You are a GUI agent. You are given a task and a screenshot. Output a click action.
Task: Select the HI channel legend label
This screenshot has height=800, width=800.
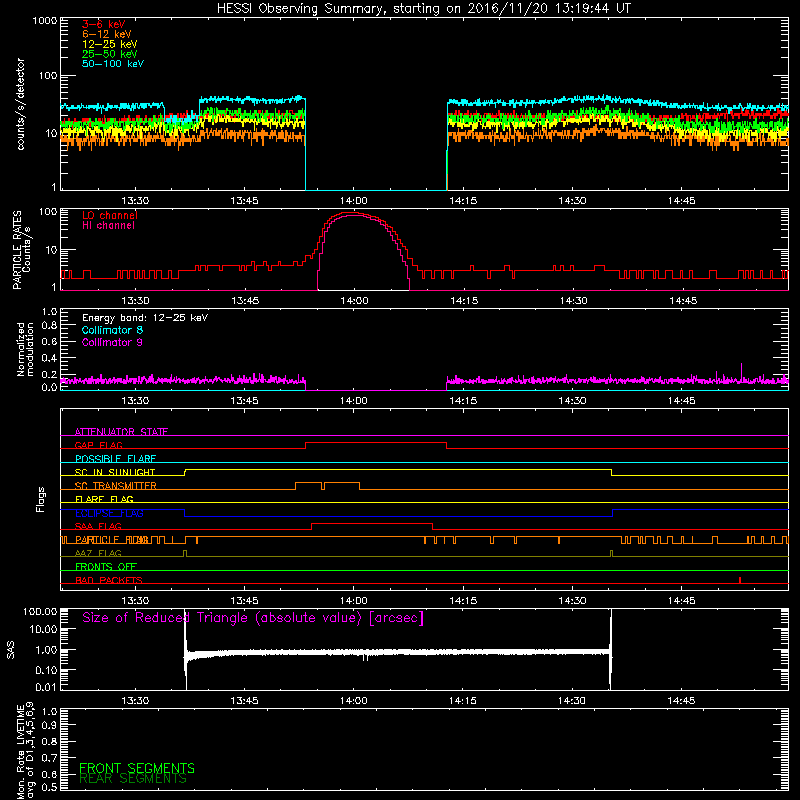pyautogui.click(x=108, y=226)
